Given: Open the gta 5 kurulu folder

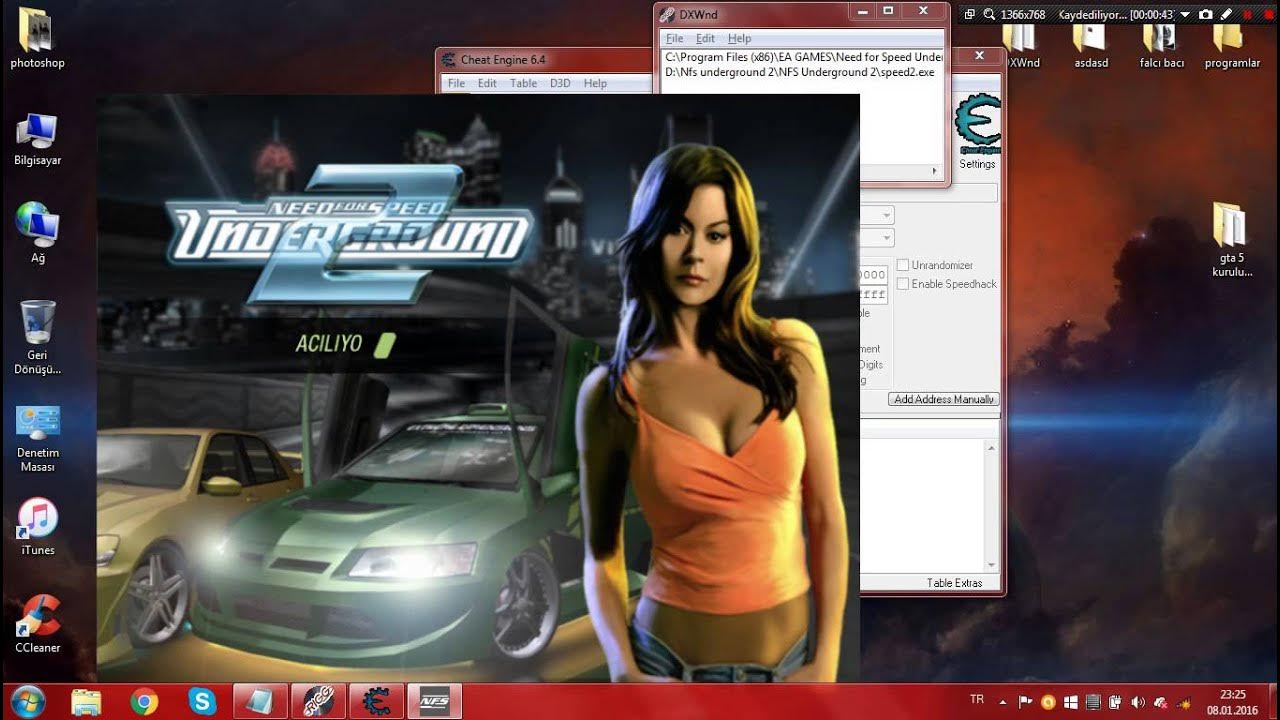Looking at the screenshot, I should (x=1232, y=240).
